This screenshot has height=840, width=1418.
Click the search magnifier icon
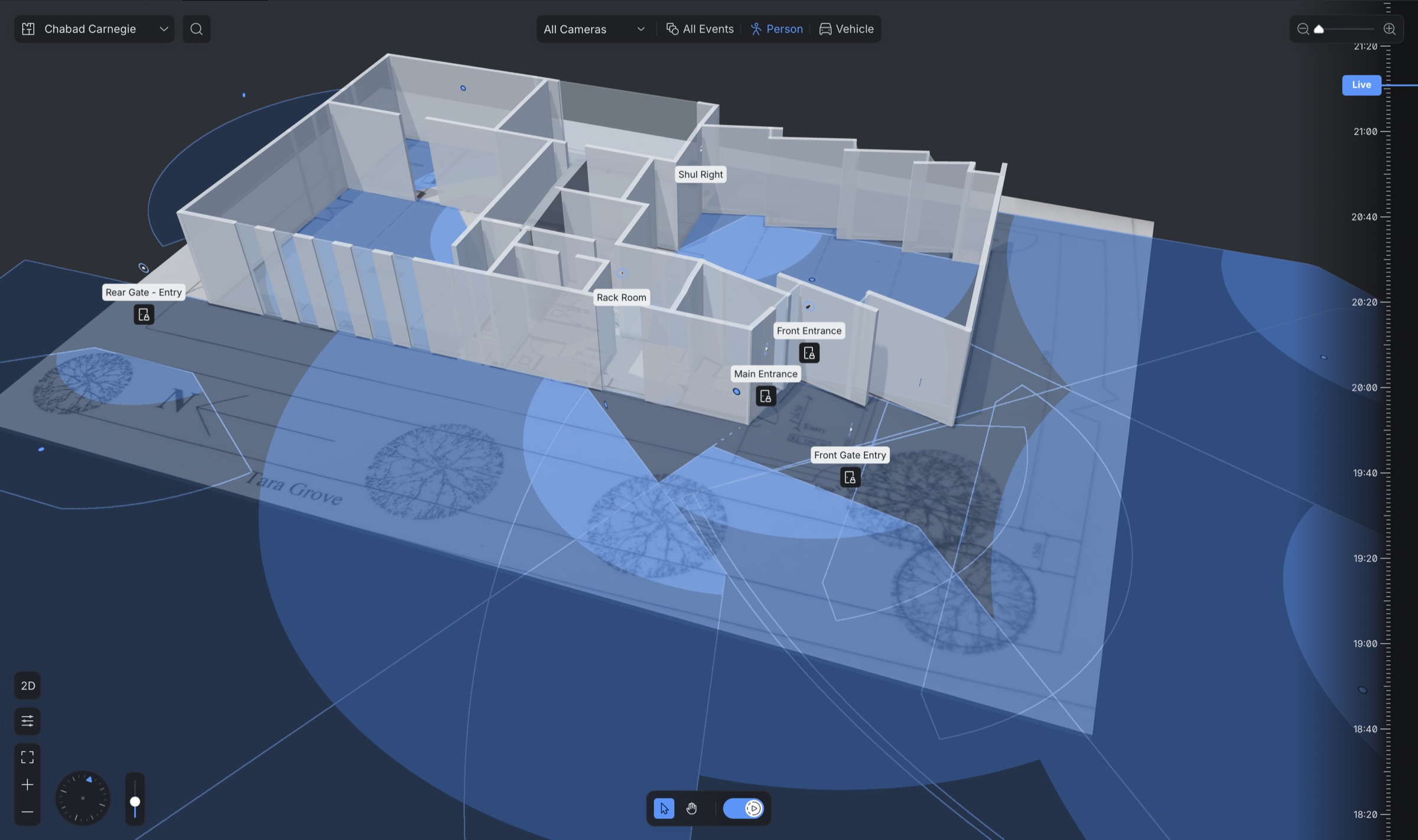tap(196, 29)
